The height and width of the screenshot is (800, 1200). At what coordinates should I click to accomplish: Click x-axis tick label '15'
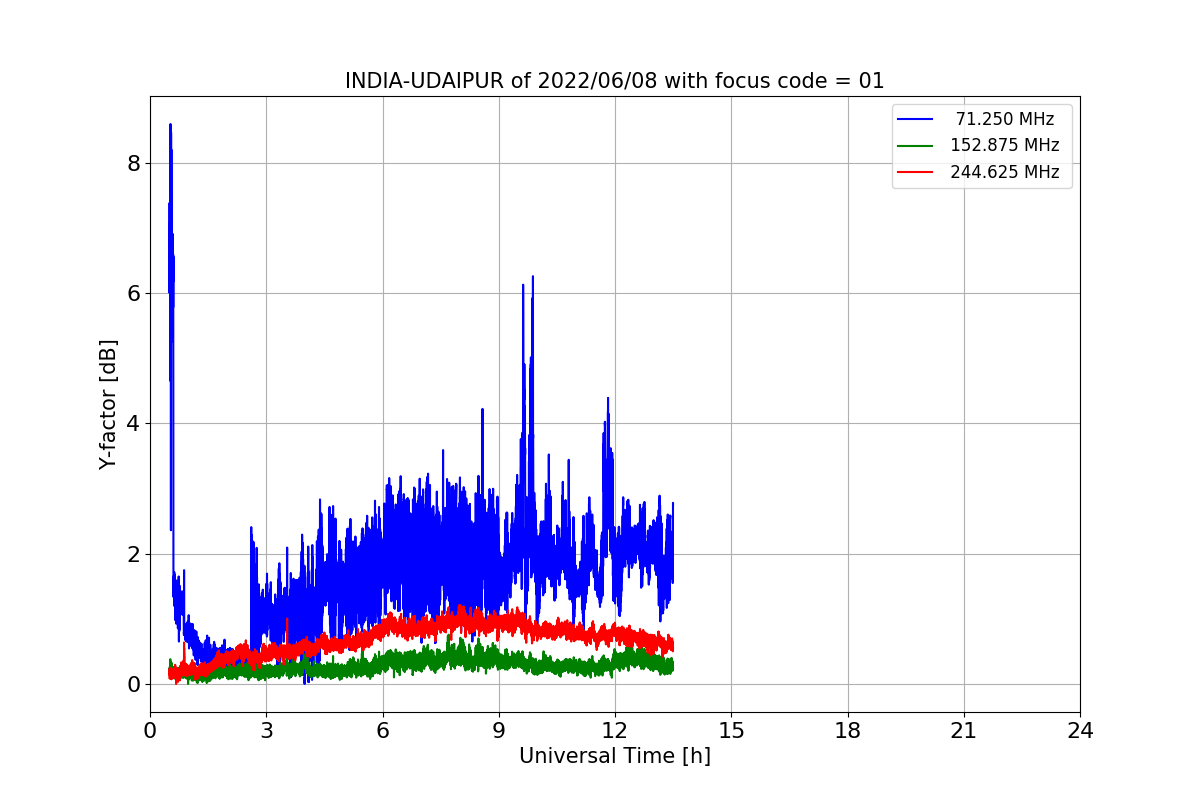pyautogui.click(x=731, y=730)
